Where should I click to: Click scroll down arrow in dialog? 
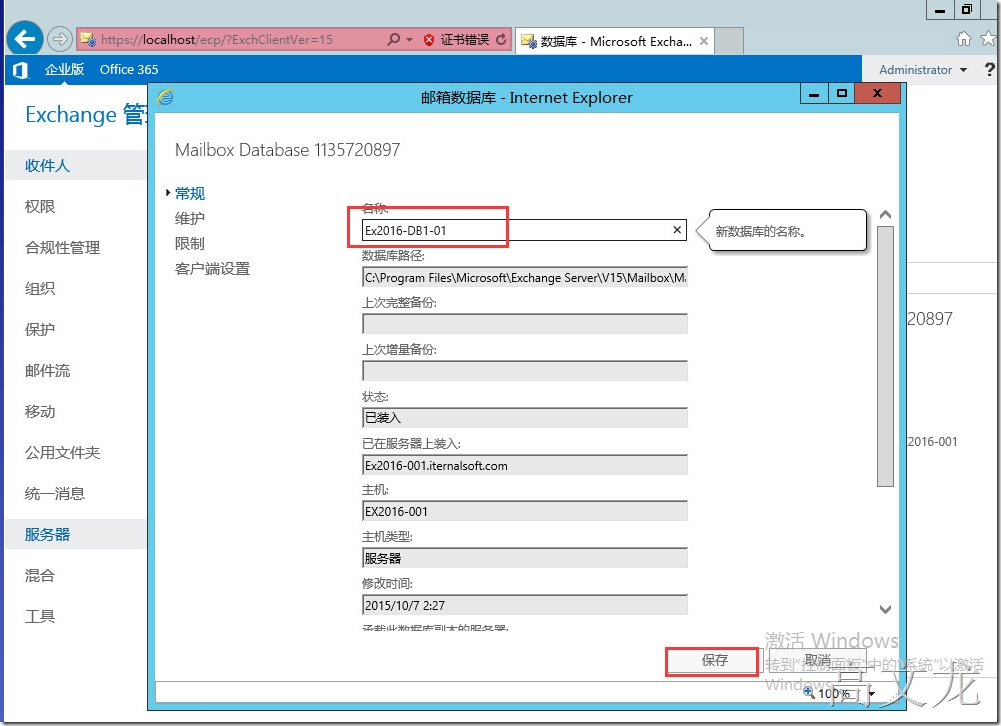pos(885,609)
